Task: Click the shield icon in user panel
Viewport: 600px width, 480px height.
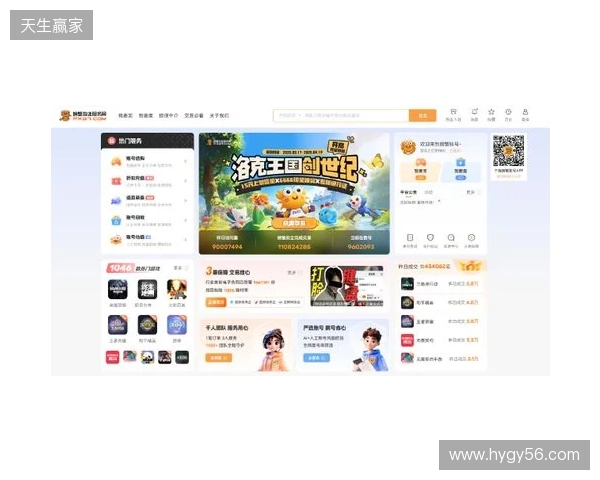Action: 430,238
